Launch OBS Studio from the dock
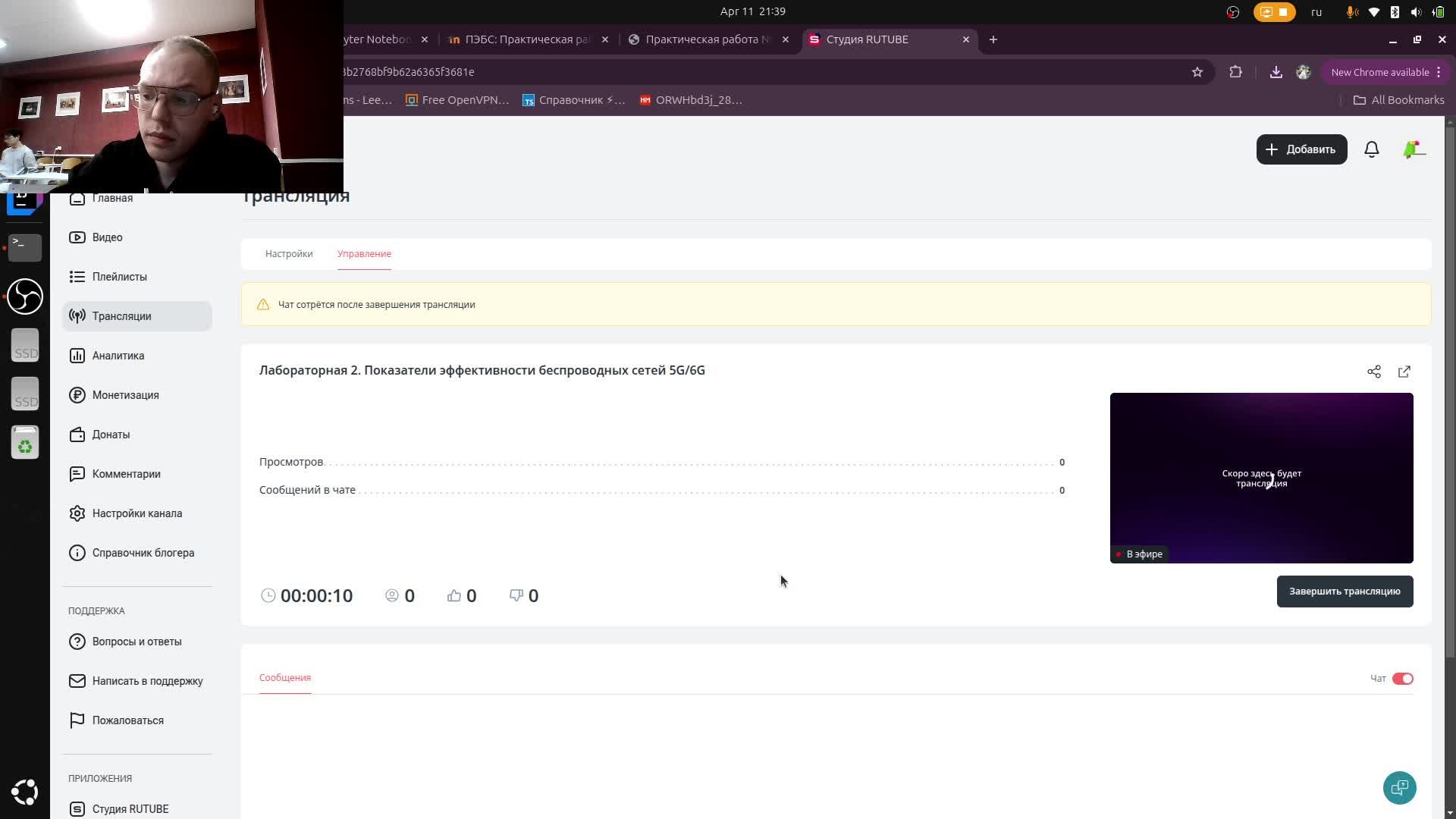1456x819 pixels. [24, 297]
